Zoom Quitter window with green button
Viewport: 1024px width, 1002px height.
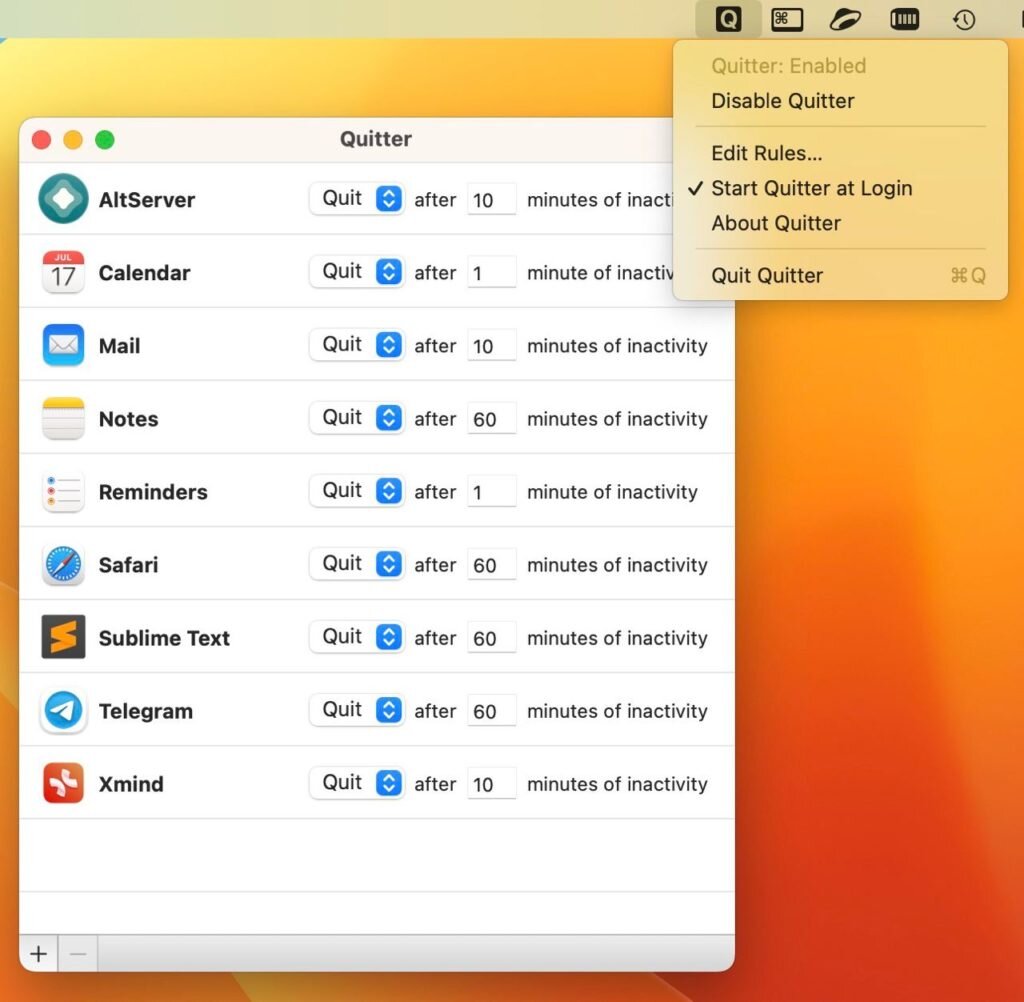(104, 140)
